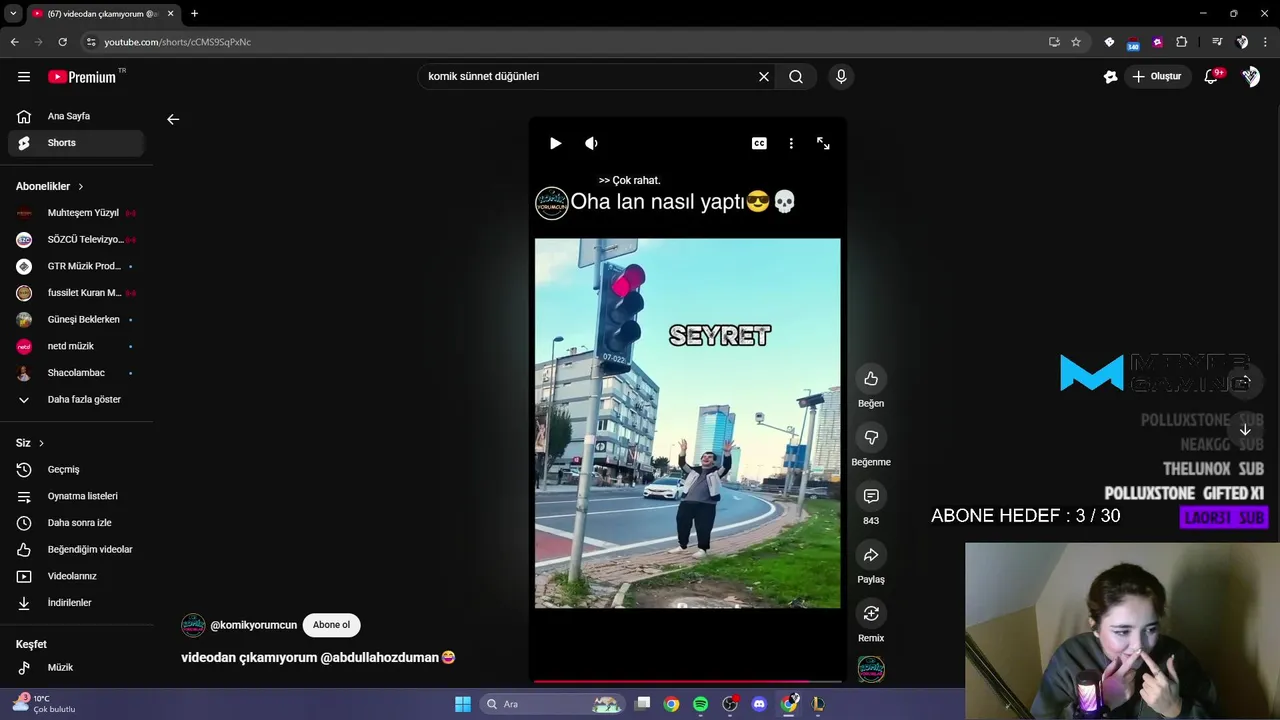
Task: Open the GTR Müzik Prod subscription
Action: point(76,266)
